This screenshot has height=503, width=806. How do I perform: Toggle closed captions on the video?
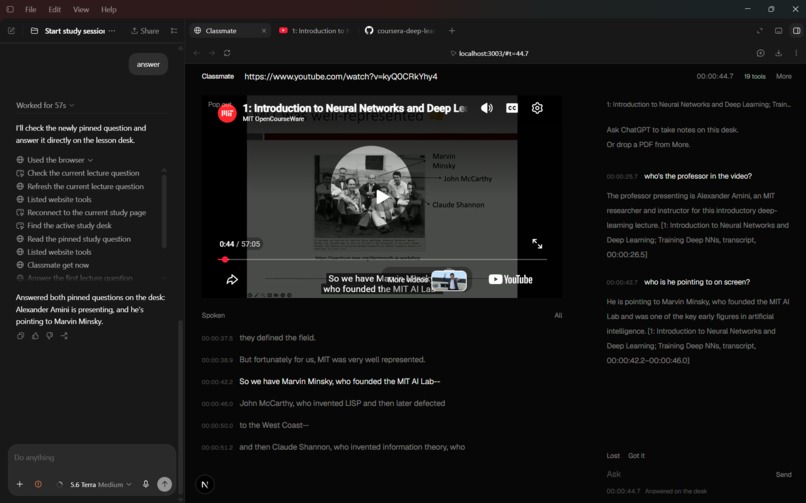click(512, 108)
